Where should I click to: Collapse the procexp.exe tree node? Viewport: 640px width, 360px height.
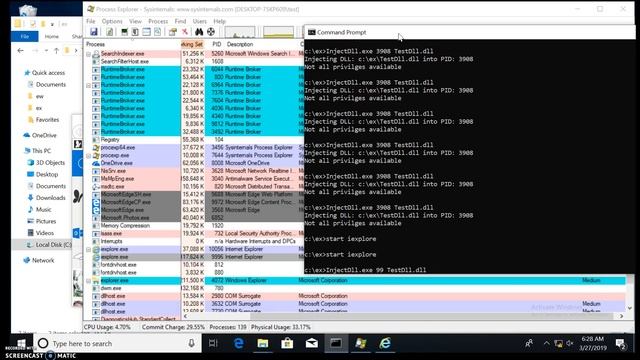88,156
